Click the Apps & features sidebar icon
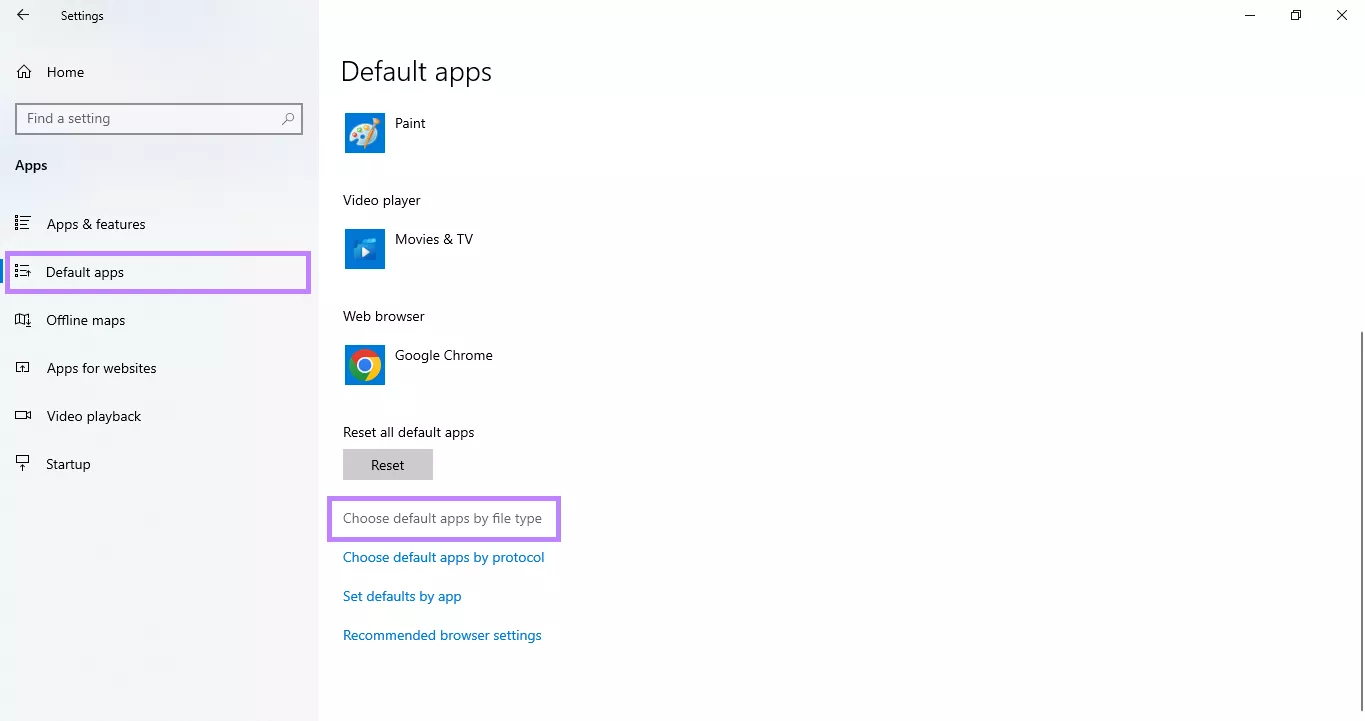The height and width of the screenshot is (721, 1365). 22,224
